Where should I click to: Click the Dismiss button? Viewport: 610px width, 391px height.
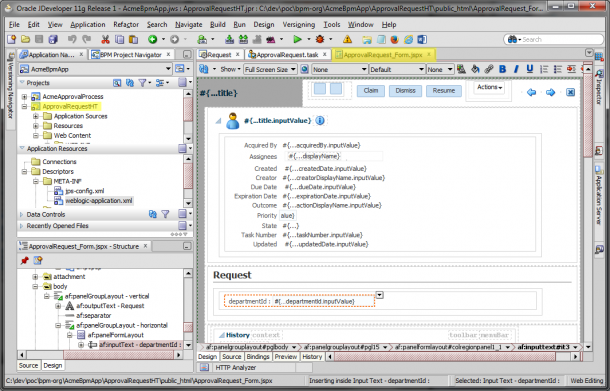coord(405,91)
